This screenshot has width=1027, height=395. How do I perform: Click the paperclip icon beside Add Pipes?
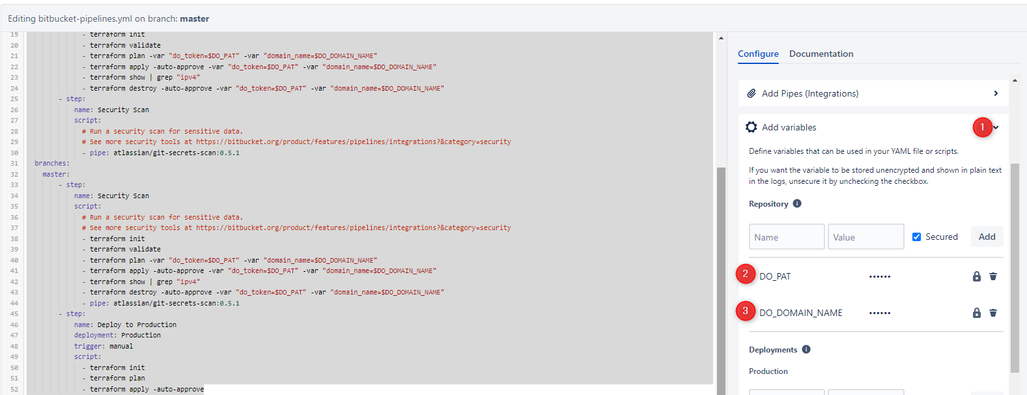click(x=751, y=94)
